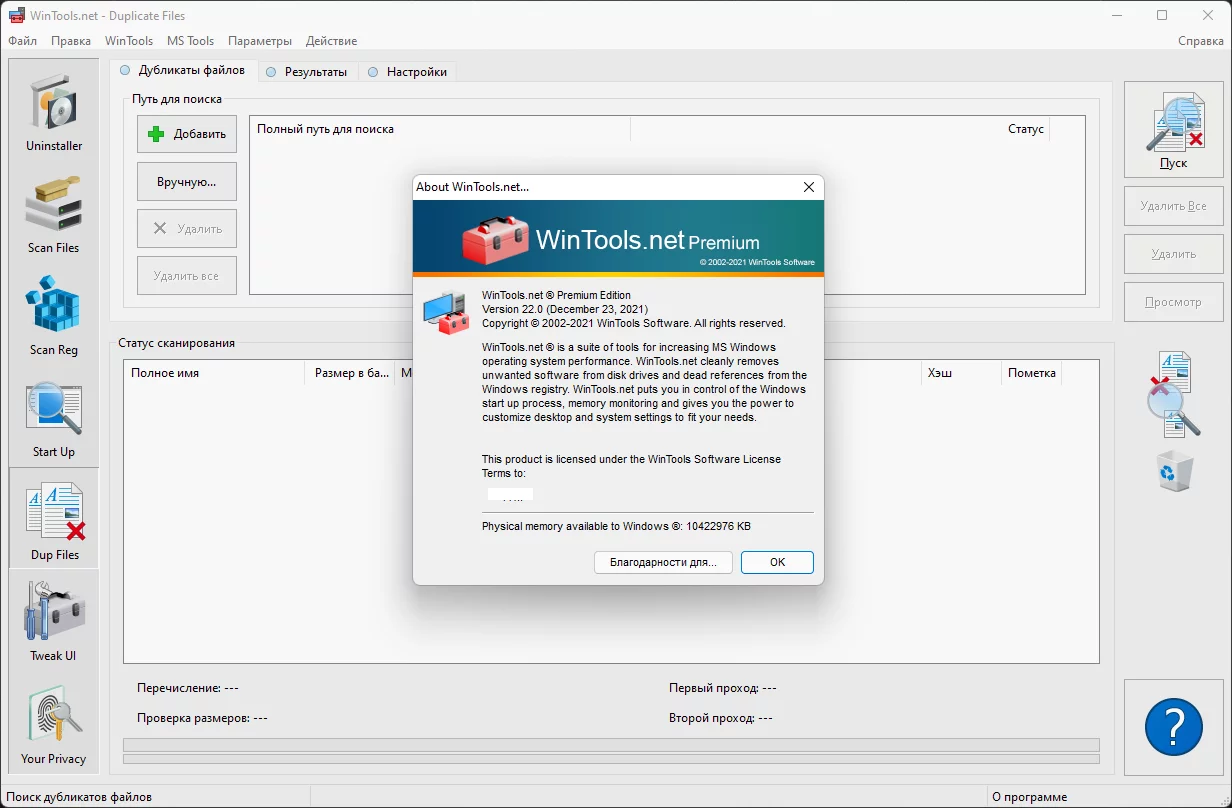Screen dimensions: 1232x808
Task: Click the Статус сканирования group label
Action: point(177,343)
